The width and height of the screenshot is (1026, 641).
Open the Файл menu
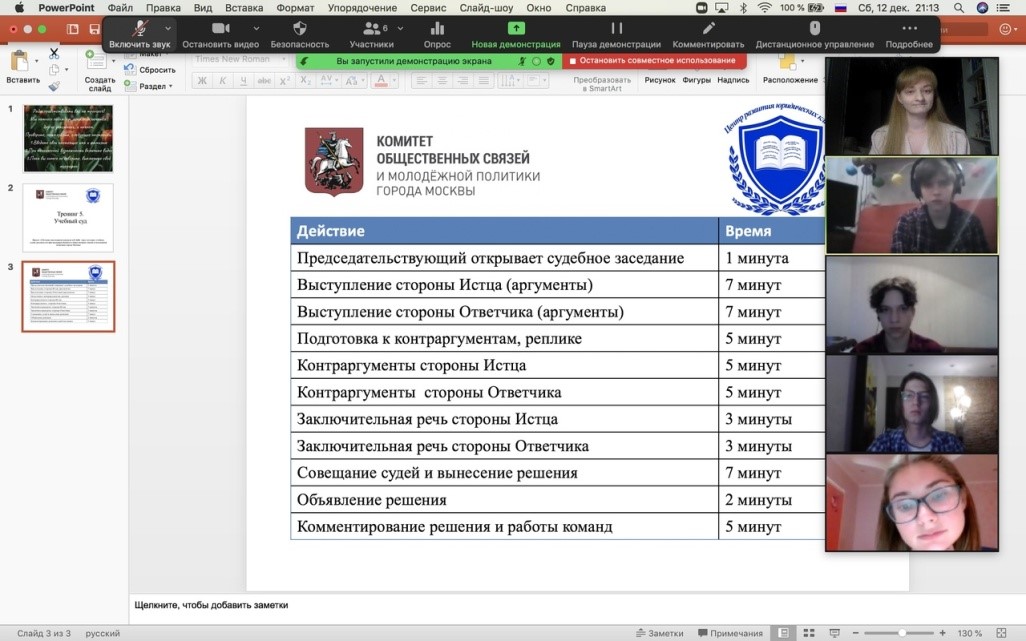tap(120, 8)
